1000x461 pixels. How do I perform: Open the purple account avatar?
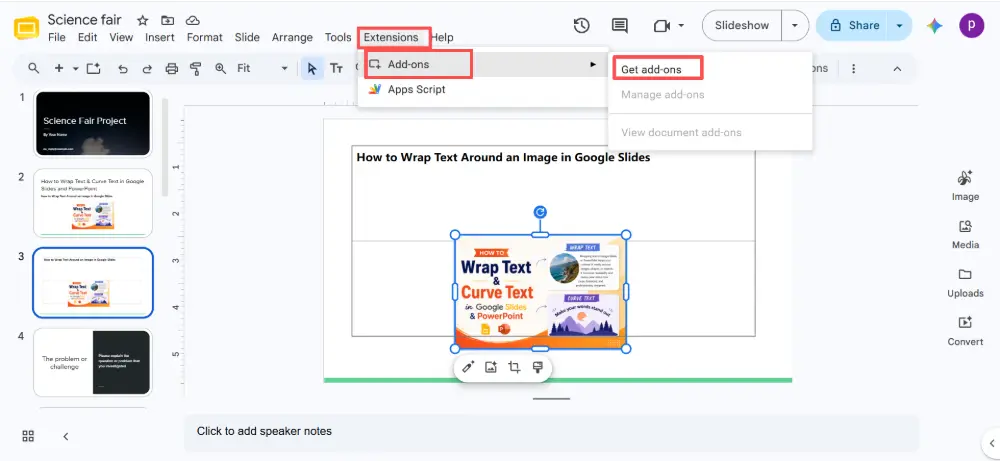[x=971, y=26]
